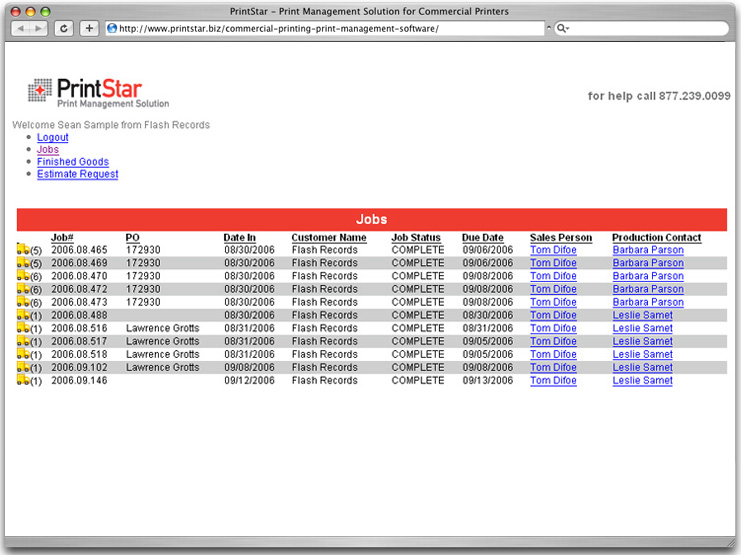The height and width of the screenshot is (555, 741).
Task: Click Tom Difoe for job 2006.08.469
Action: [553, 263]
